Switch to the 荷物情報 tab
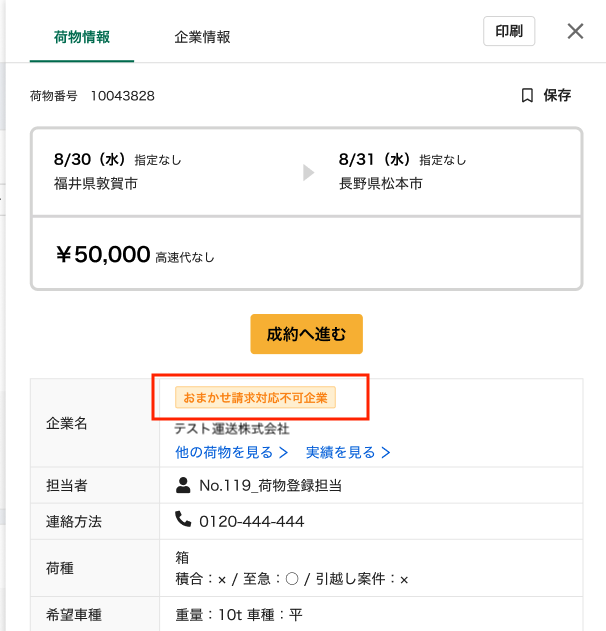 click(x=82, y=37)
